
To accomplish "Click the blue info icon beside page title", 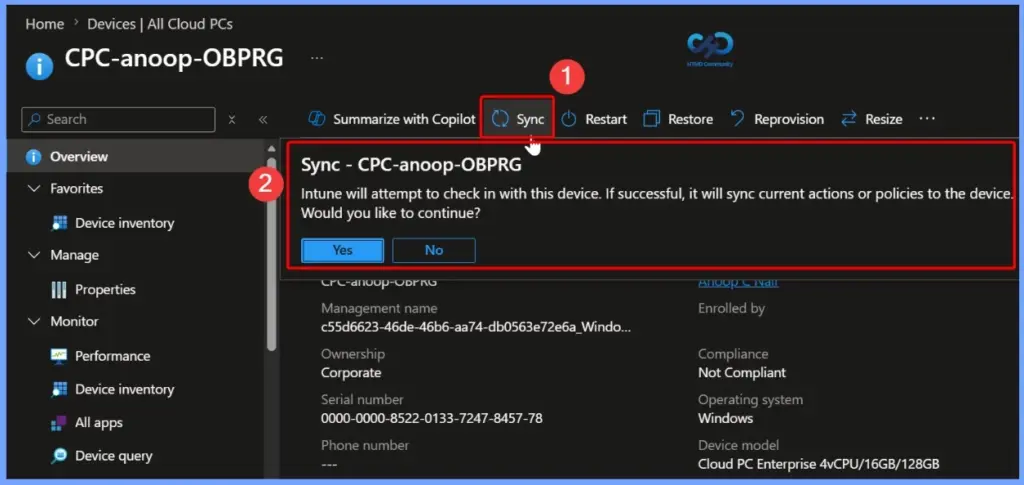I will click(x=39, y=66).
